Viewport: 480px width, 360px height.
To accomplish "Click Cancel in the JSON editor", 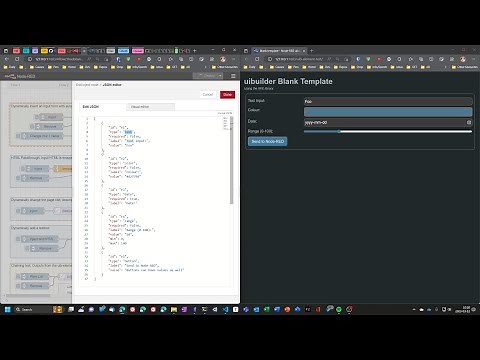I will click(208, 95).
